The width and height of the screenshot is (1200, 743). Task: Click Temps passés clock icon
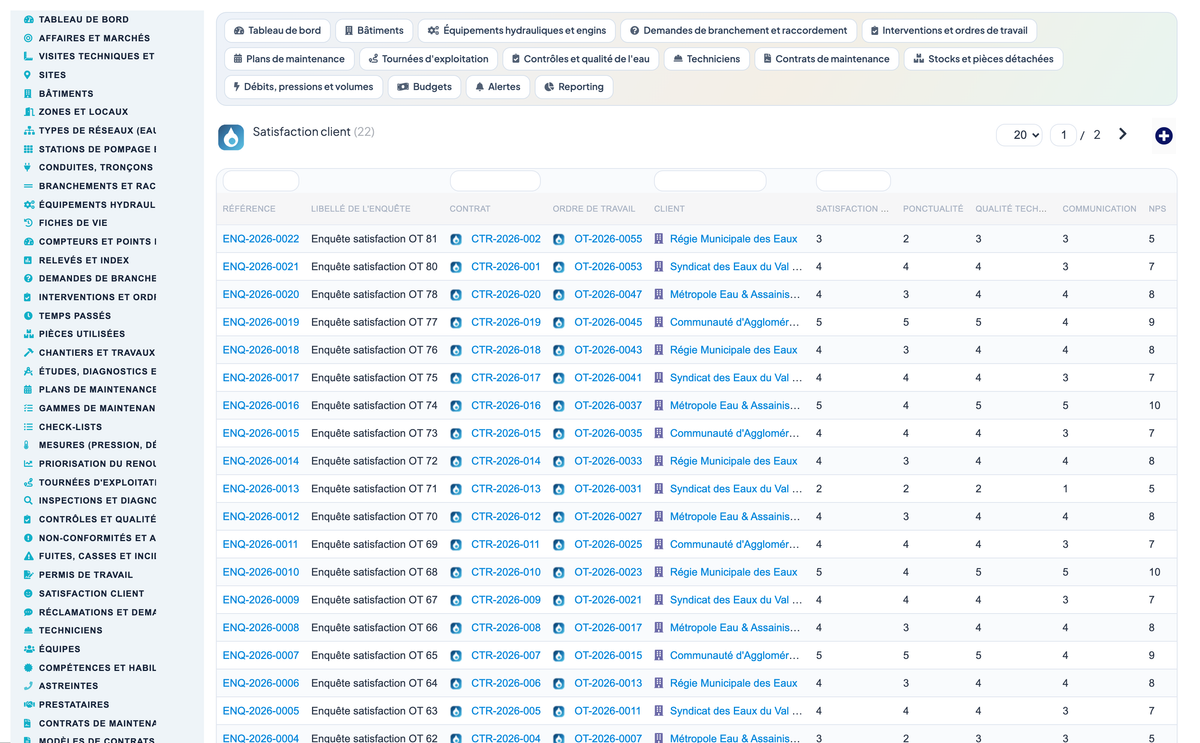point(28,316)
